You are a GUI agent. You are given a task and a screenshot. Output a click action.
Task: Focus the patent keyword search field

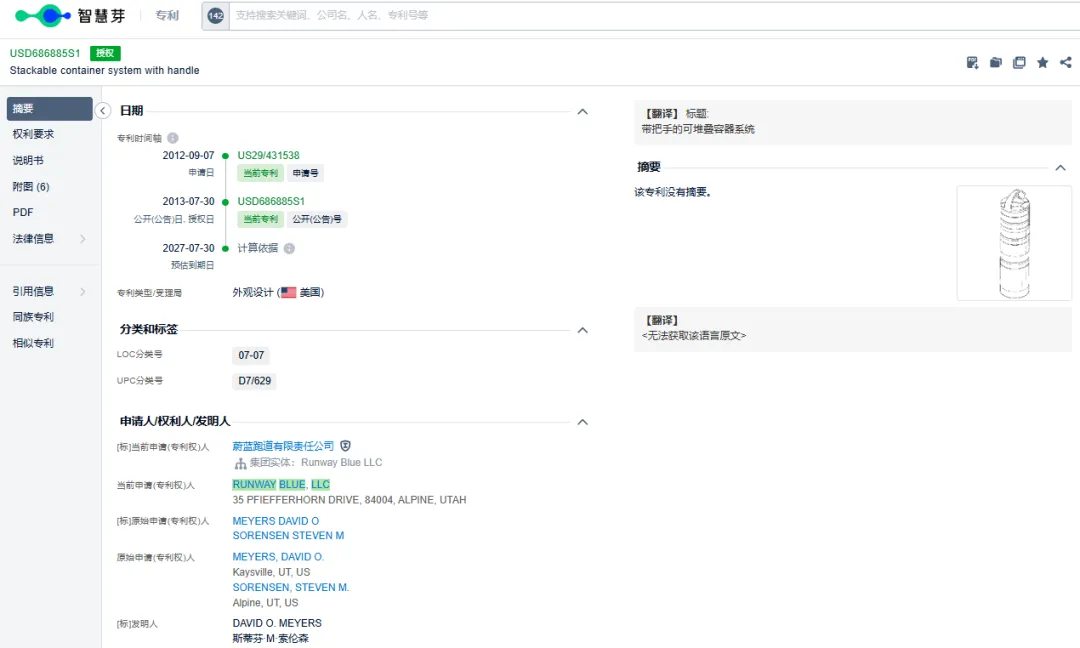(654, 15)
